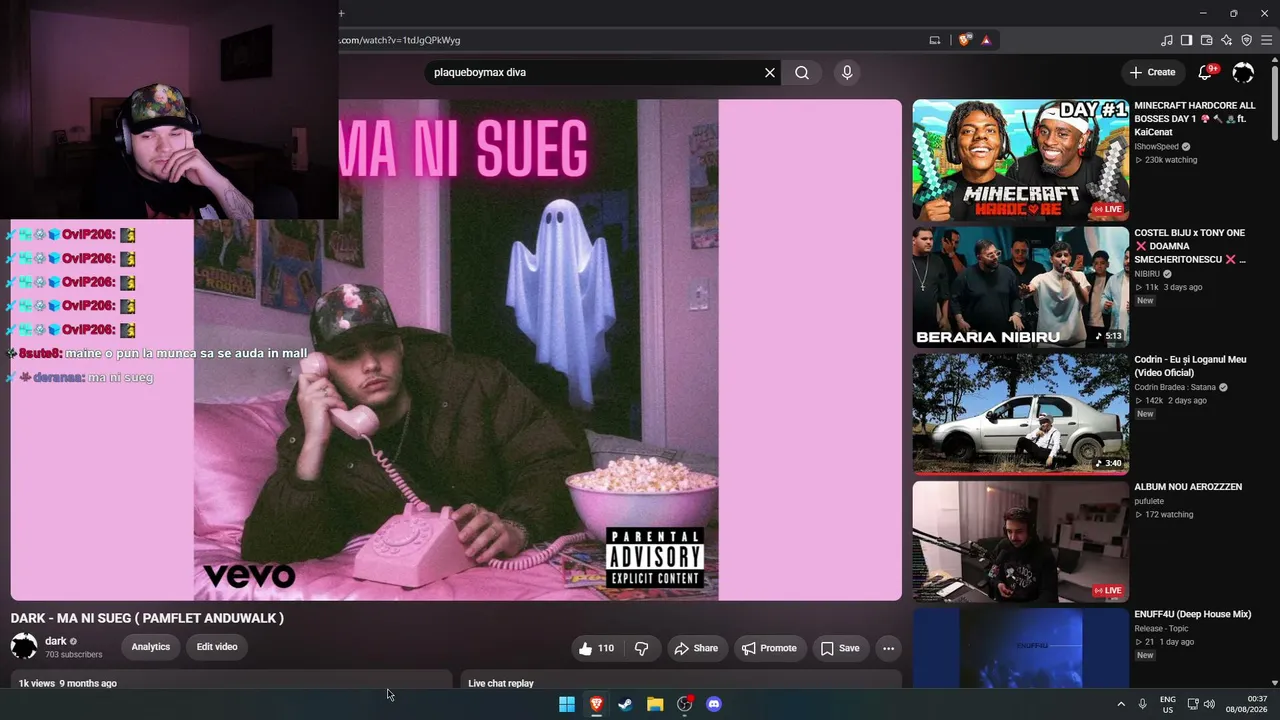Open the browser hamburger main menu
The height and width of the screenshot is (720, 1280).
coord(1266,40)
